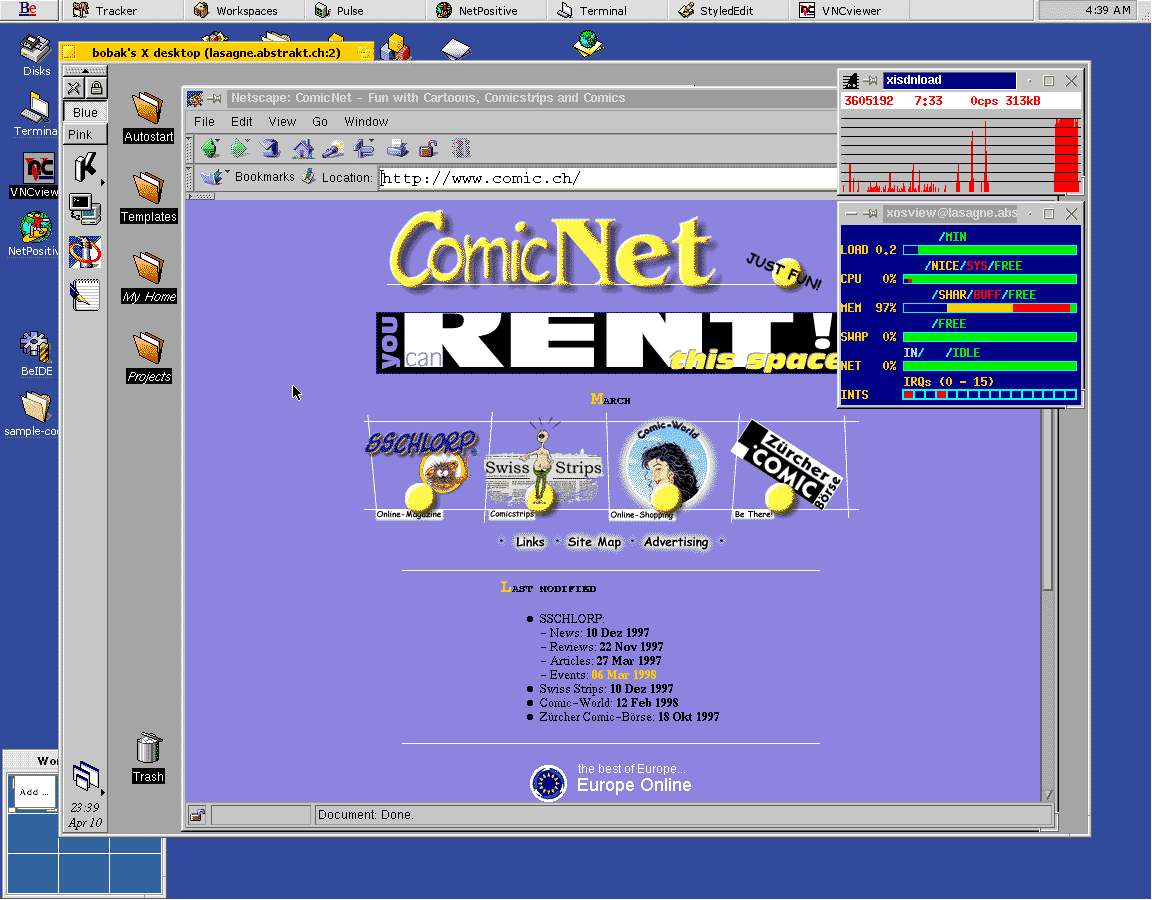Screen dimensions: 1152x900
Task: Open the Window menu in Netscape
Action: 366,122
